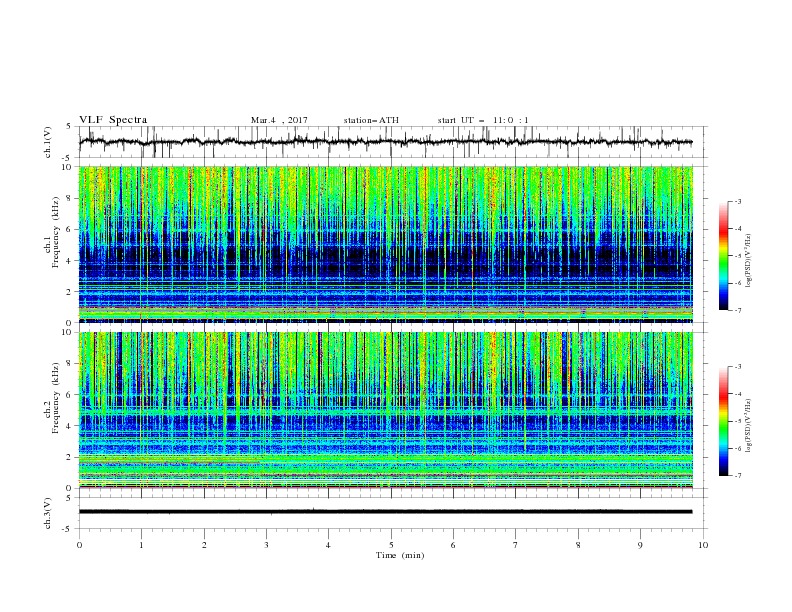Select the 'start UT = 11:0 :1' text
The image size is (792, 612).
483,120
